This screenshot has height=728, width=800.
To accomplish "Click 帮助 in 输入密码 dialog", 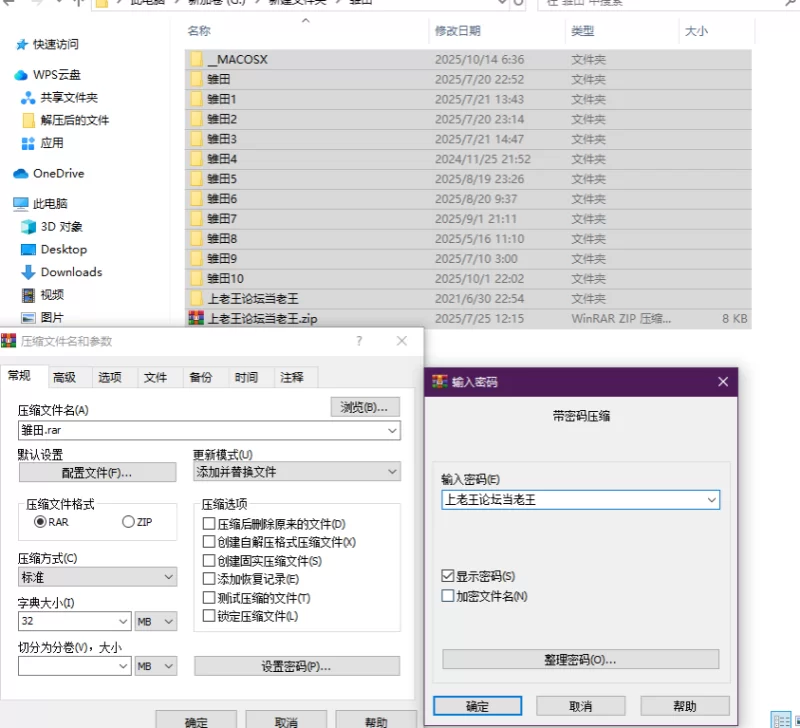I will 685,706.
